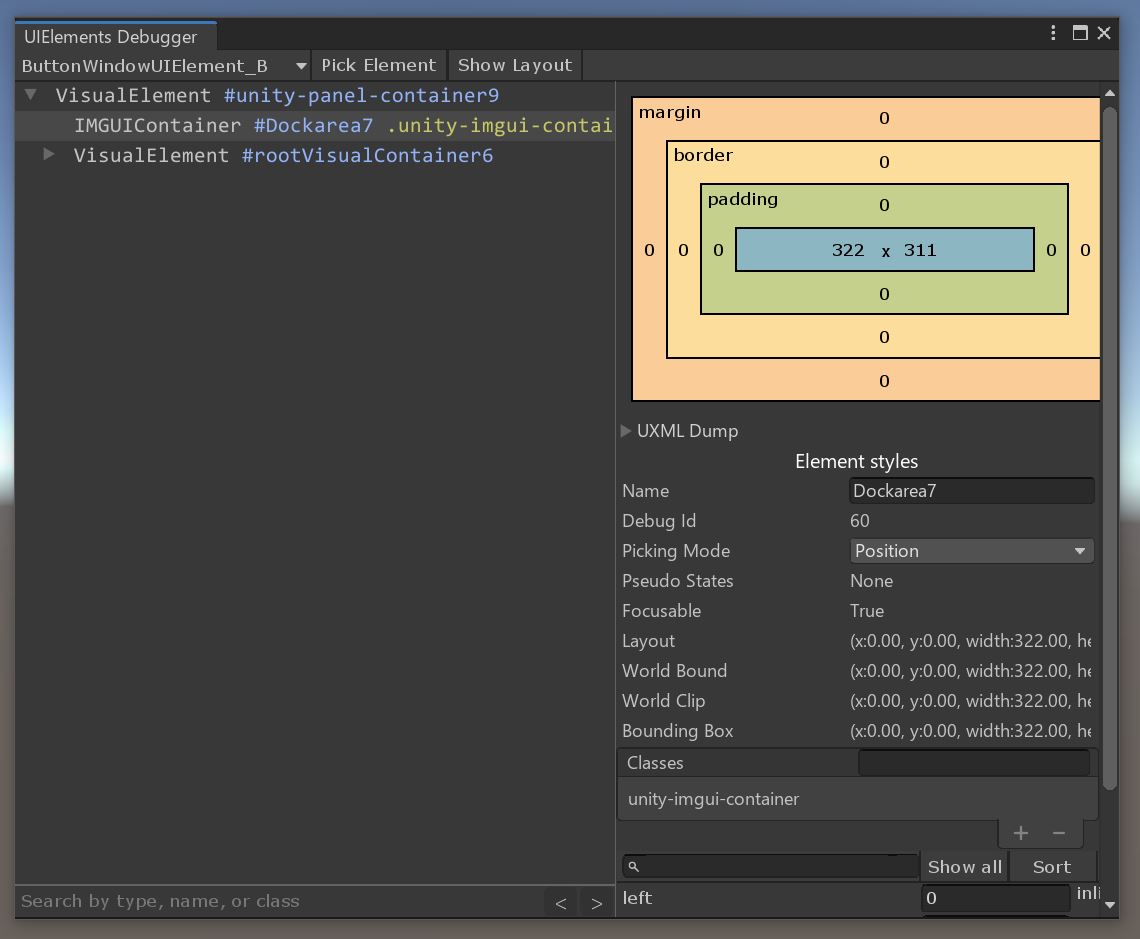Toggle Pick Element mode

tap(379, 65)
